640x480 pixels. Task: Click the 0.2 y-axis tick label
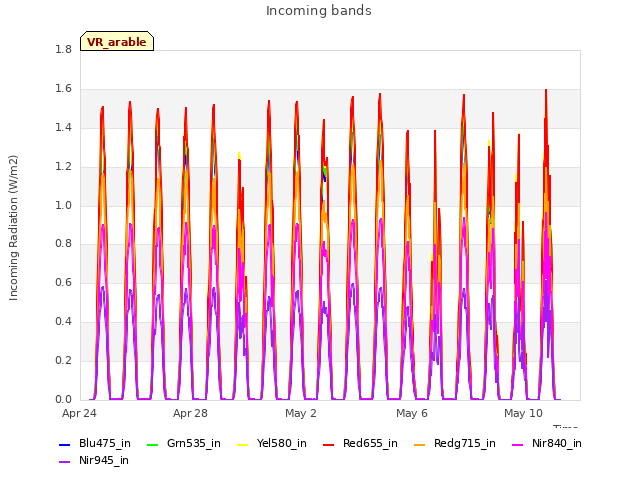click(63, 360)
